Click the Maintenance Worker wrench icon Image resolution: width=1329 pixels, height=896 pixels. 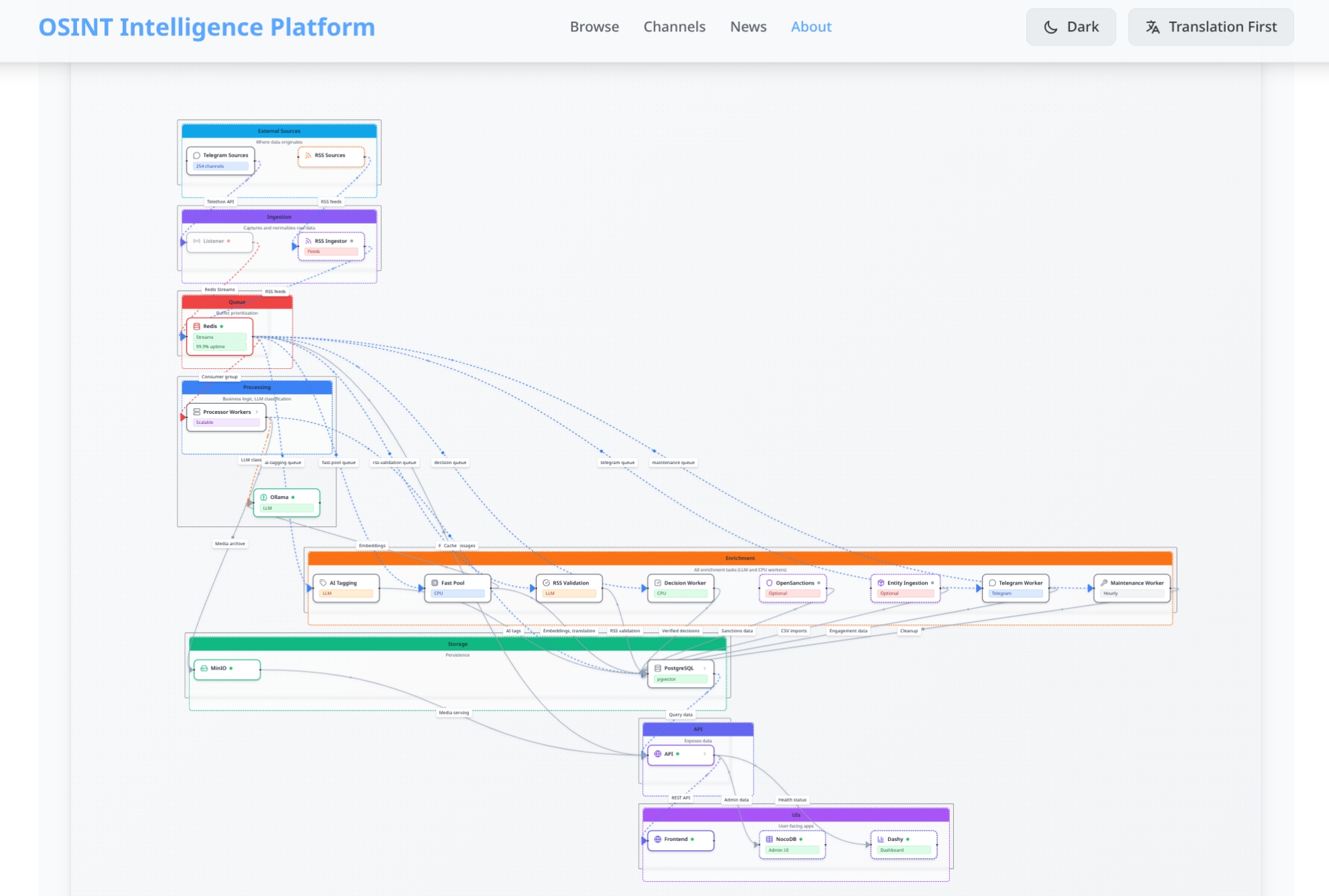[1104, 583]
